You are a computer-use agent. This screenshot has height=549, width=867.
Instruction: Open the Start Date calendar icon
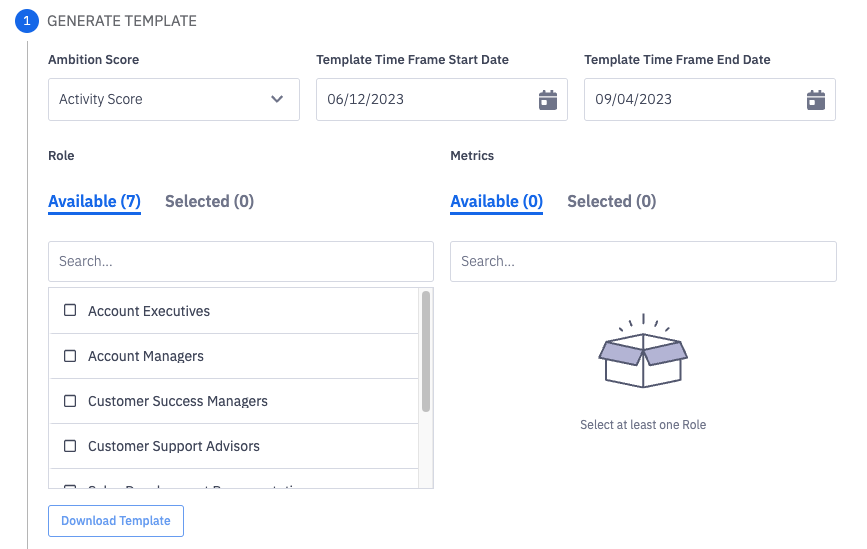(547, 100)
